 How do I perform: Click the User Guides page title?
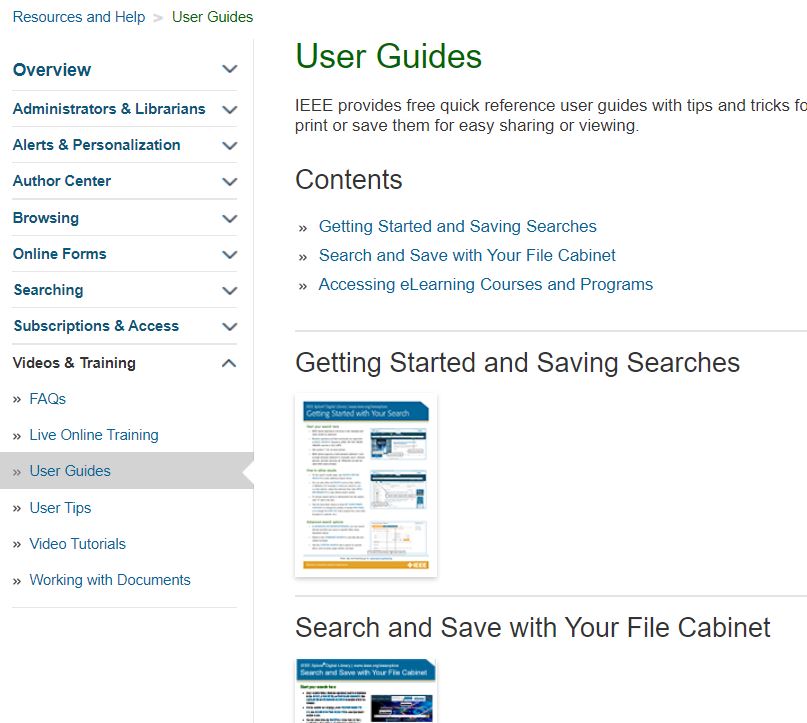(389, 56)
